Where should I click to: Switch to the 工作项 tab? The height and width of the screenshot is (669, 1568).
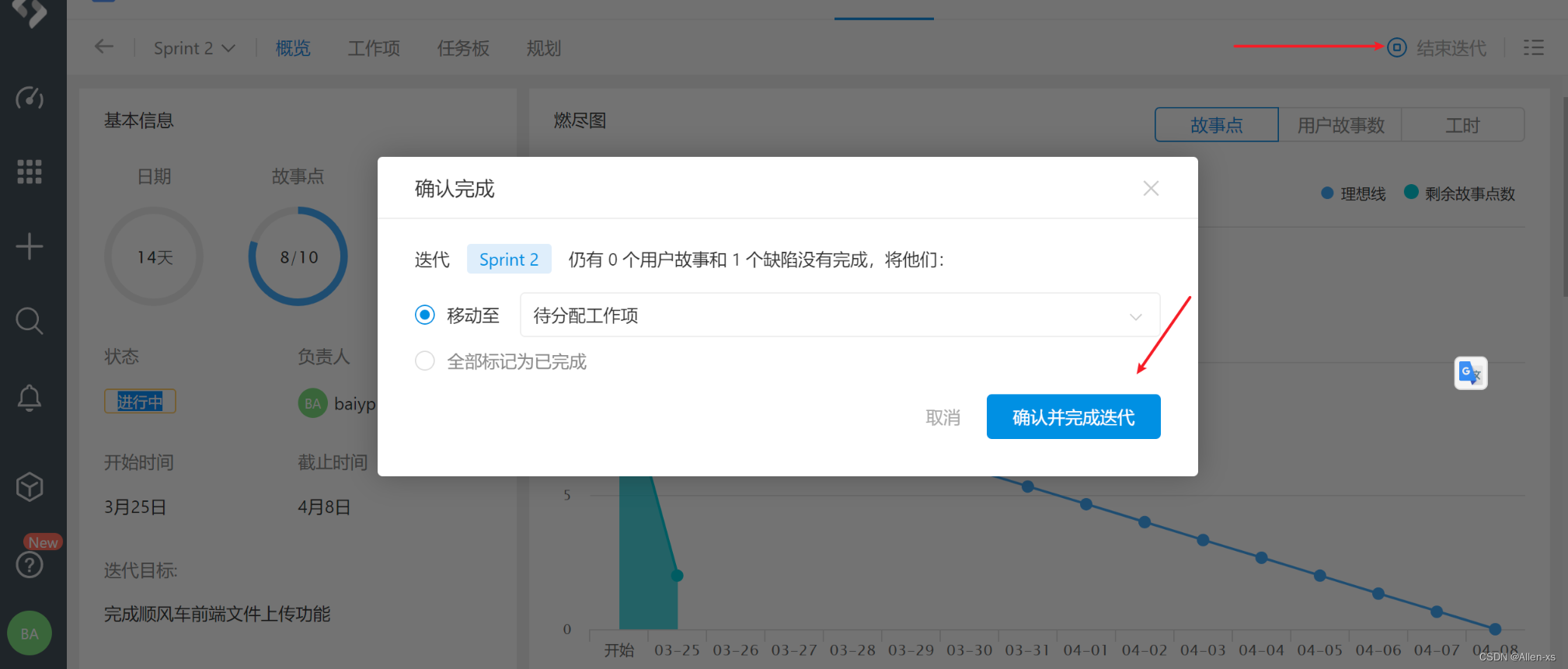tap(374, 48)
